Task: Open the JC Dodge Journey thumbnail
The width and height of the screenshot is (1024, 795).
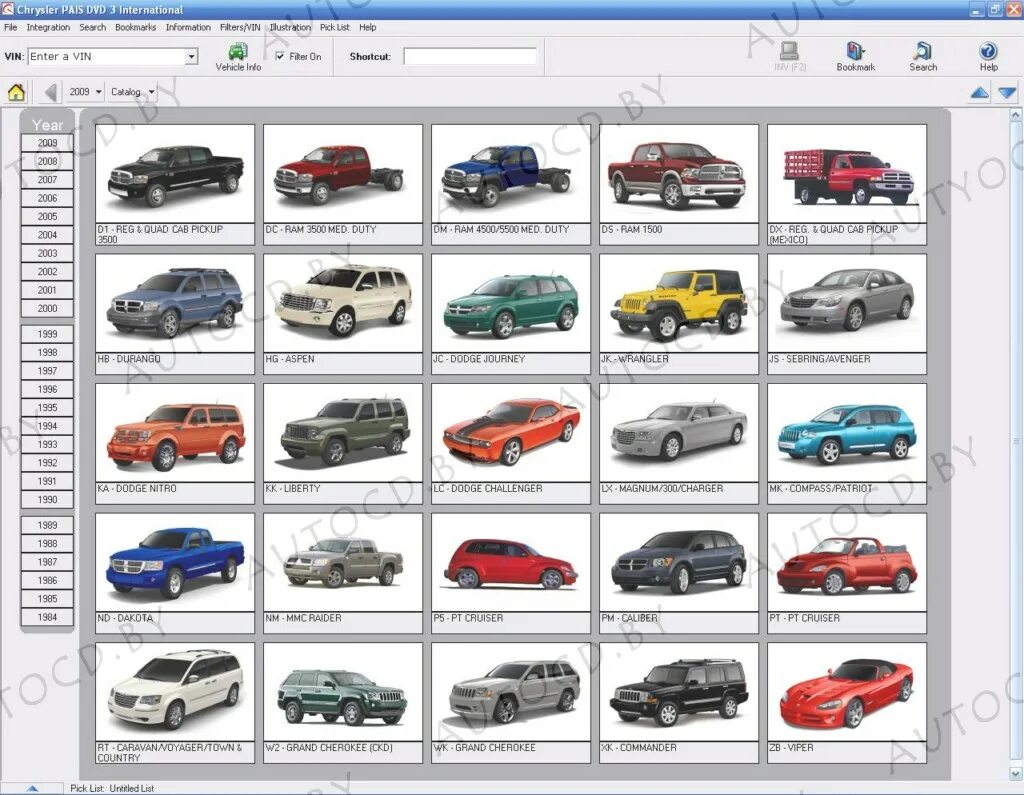Action: pos(511,304)
